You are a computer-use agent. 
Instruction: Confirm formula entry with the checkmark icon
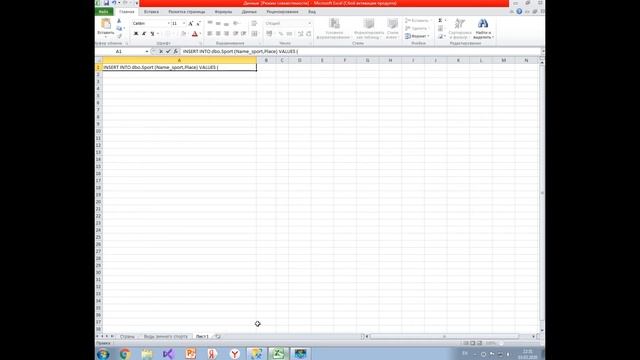click(x=168, y=51)
